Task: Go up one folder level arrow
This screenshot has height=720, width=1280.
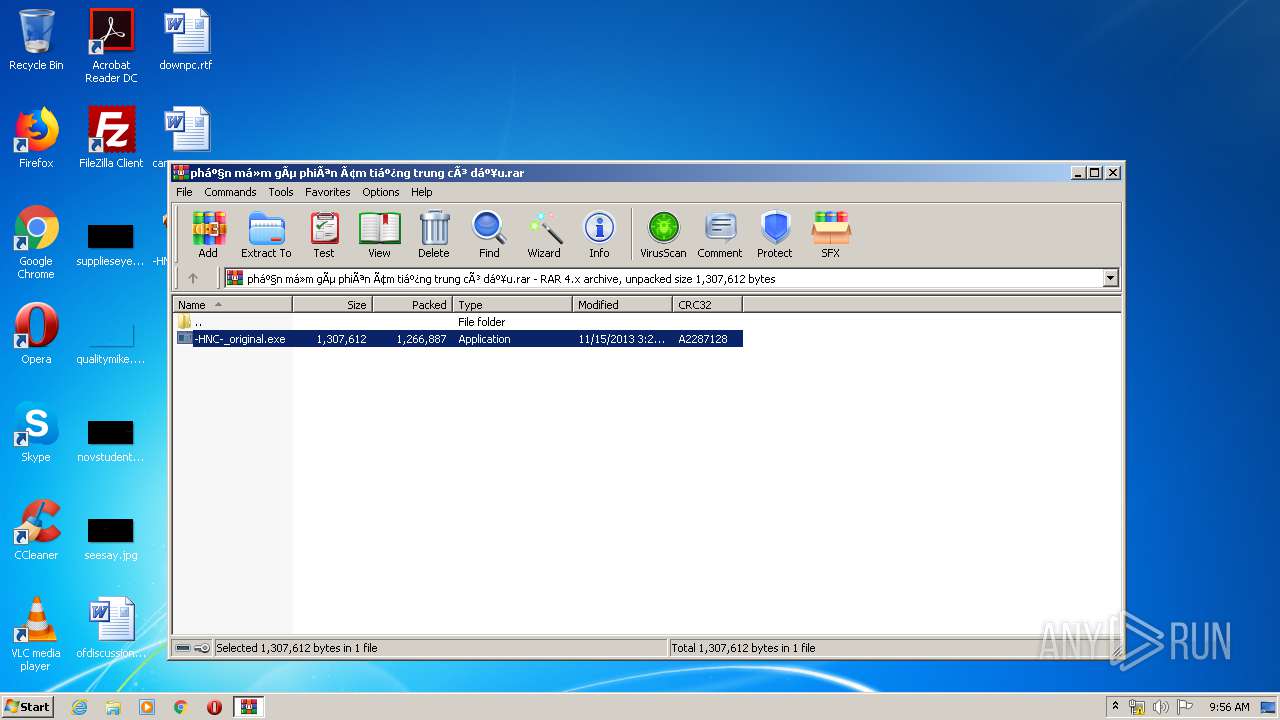Action: 193,278
